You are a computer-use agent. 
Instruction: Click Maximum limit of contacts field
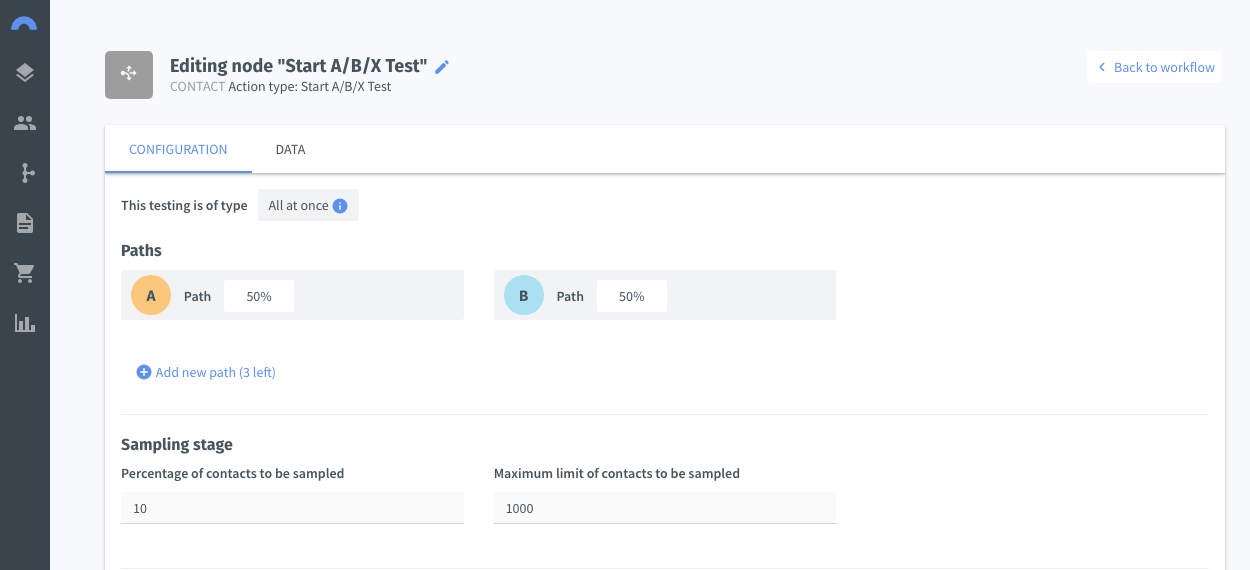point(665,508)
